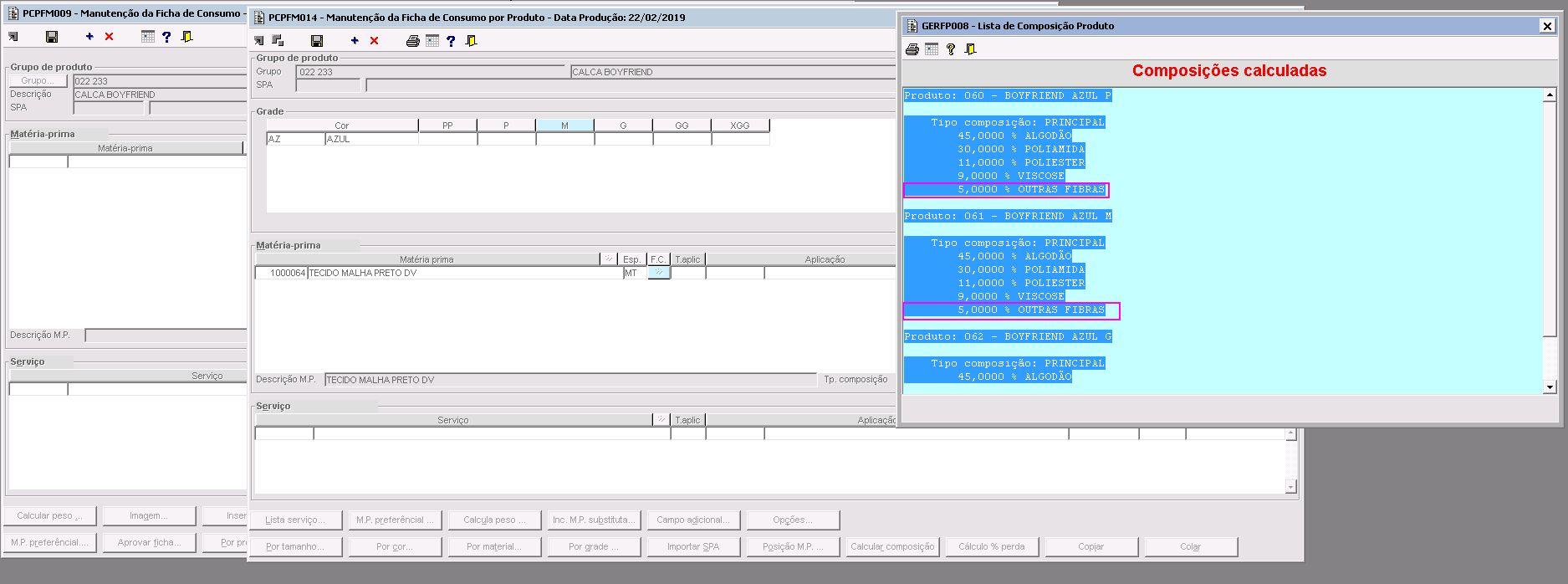Click blue plus add icon in PCPFM009 toolbar

tap(89, 37)
